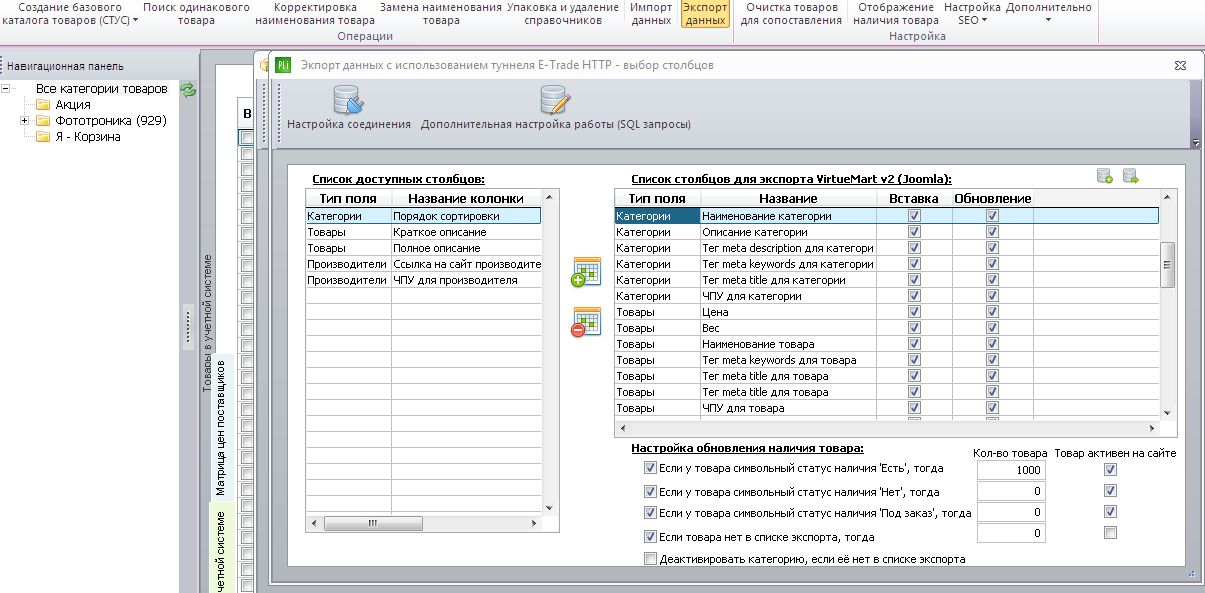Open Упаковка и удаление справочников
1205x593 pixels.
coord(563,13)
